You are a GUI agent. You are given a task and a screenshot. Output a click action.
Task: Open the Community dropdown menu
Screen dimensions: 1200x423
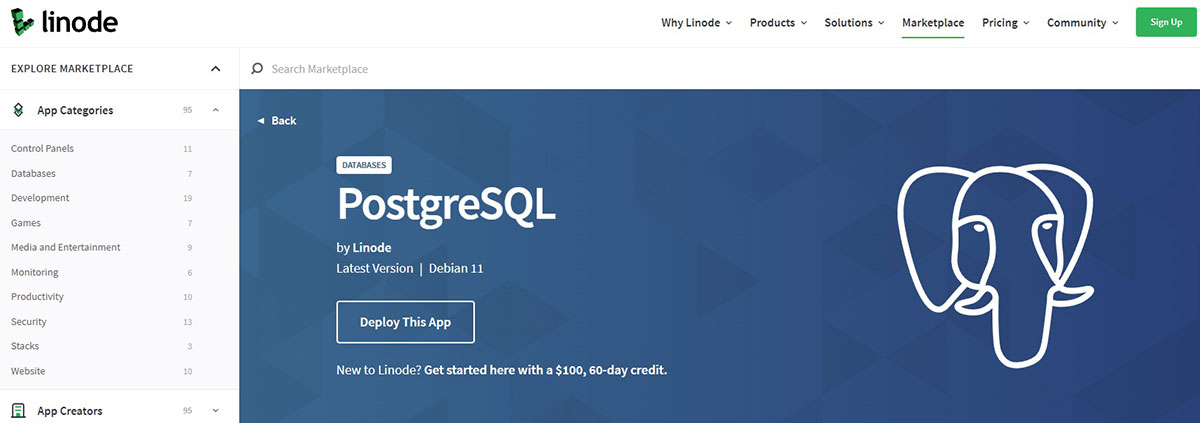coord(1082,23)
